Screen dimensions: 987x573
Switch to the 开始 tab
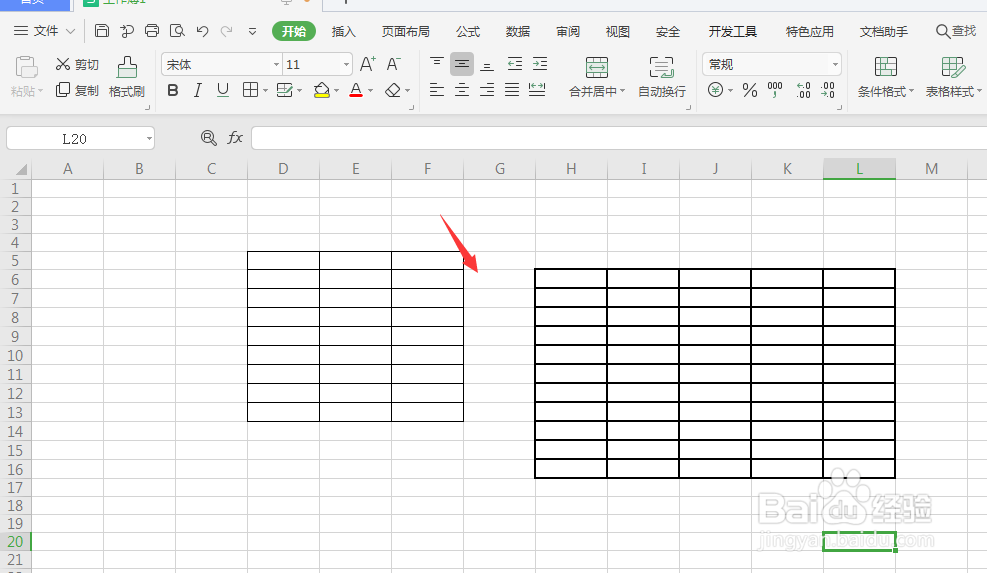click(294, 31)
